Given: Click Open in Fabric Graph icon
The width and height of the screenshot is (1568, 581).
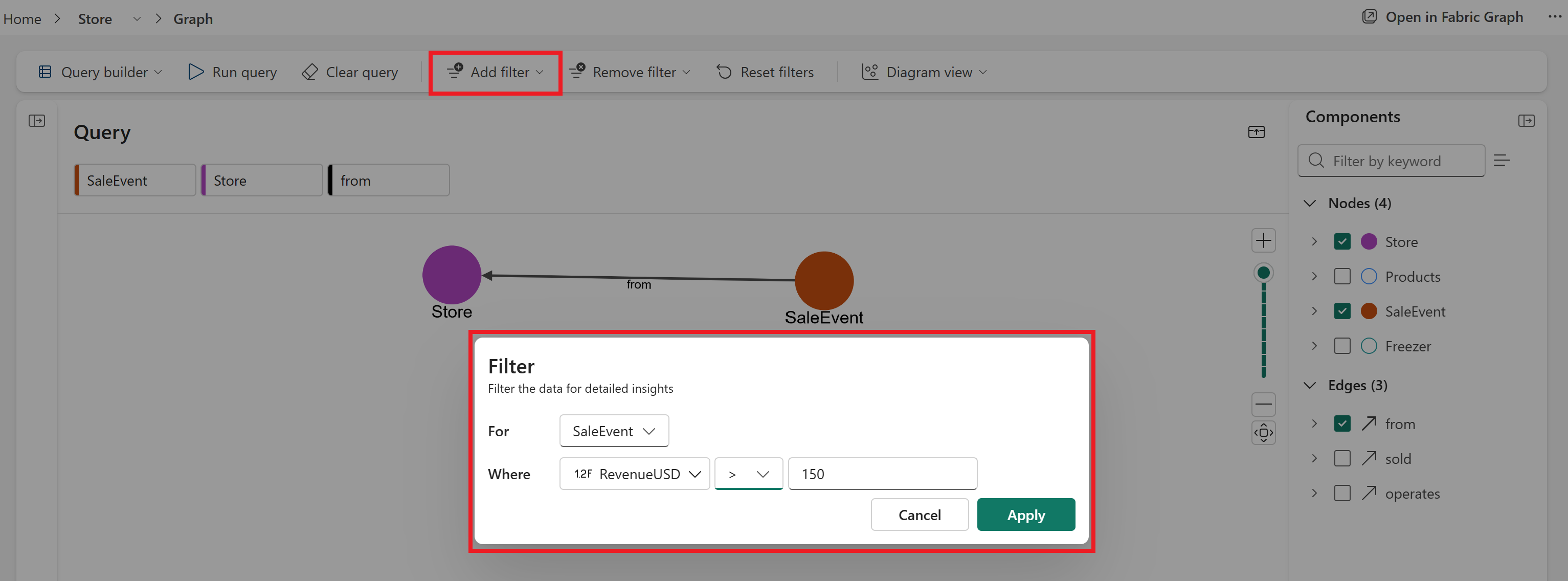Looking at the screenshot, I should coord(1369,16).
